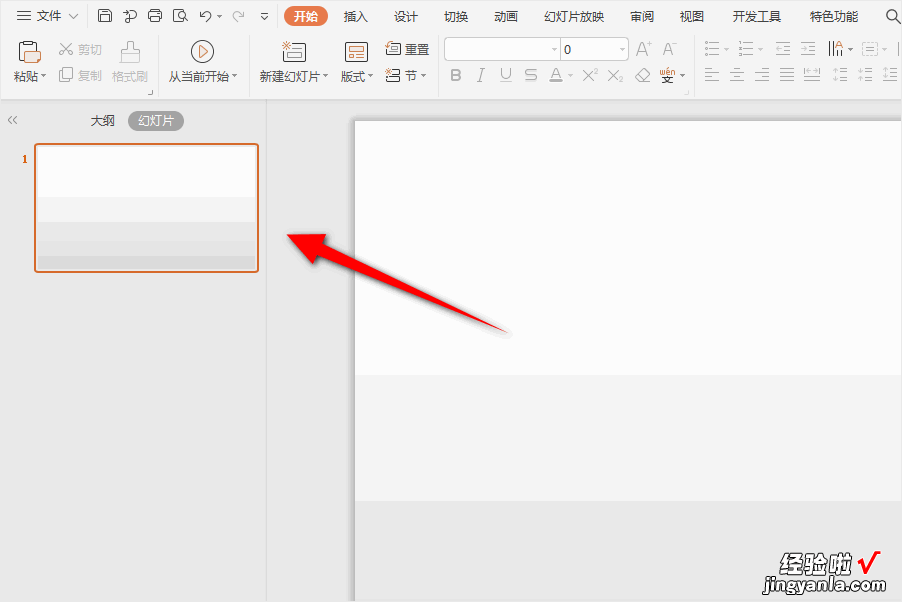Toggle underline formatting

click(506, 75)
